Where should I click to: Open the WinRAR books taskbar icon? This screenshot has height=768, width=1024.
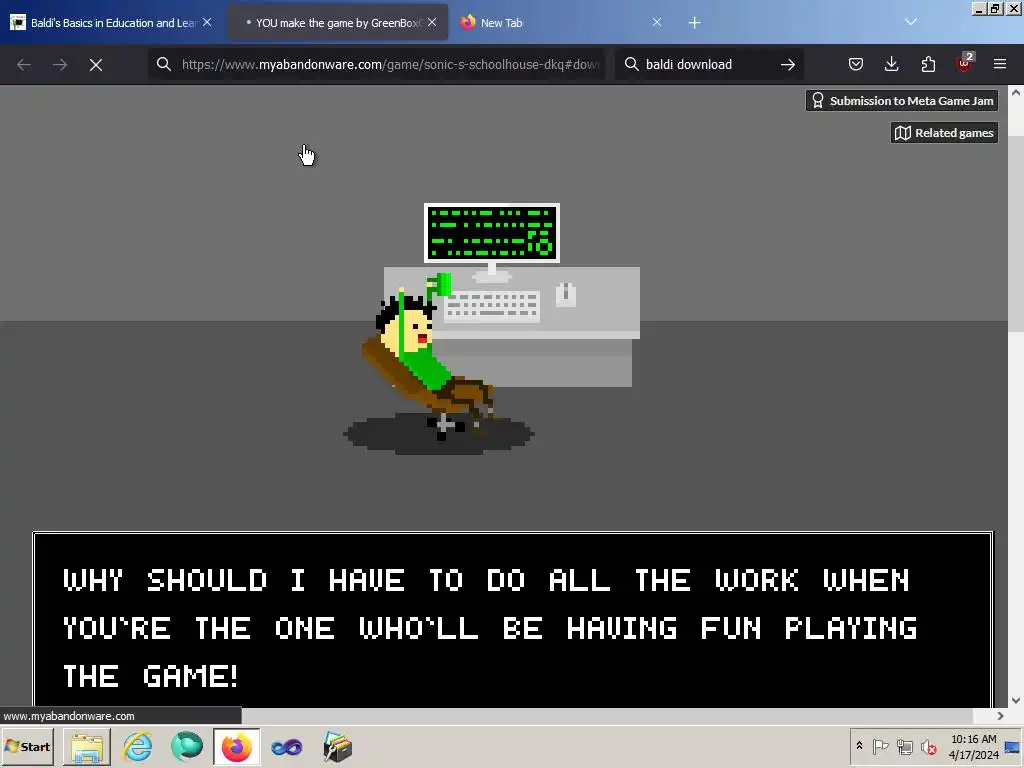tap(338, 746)
